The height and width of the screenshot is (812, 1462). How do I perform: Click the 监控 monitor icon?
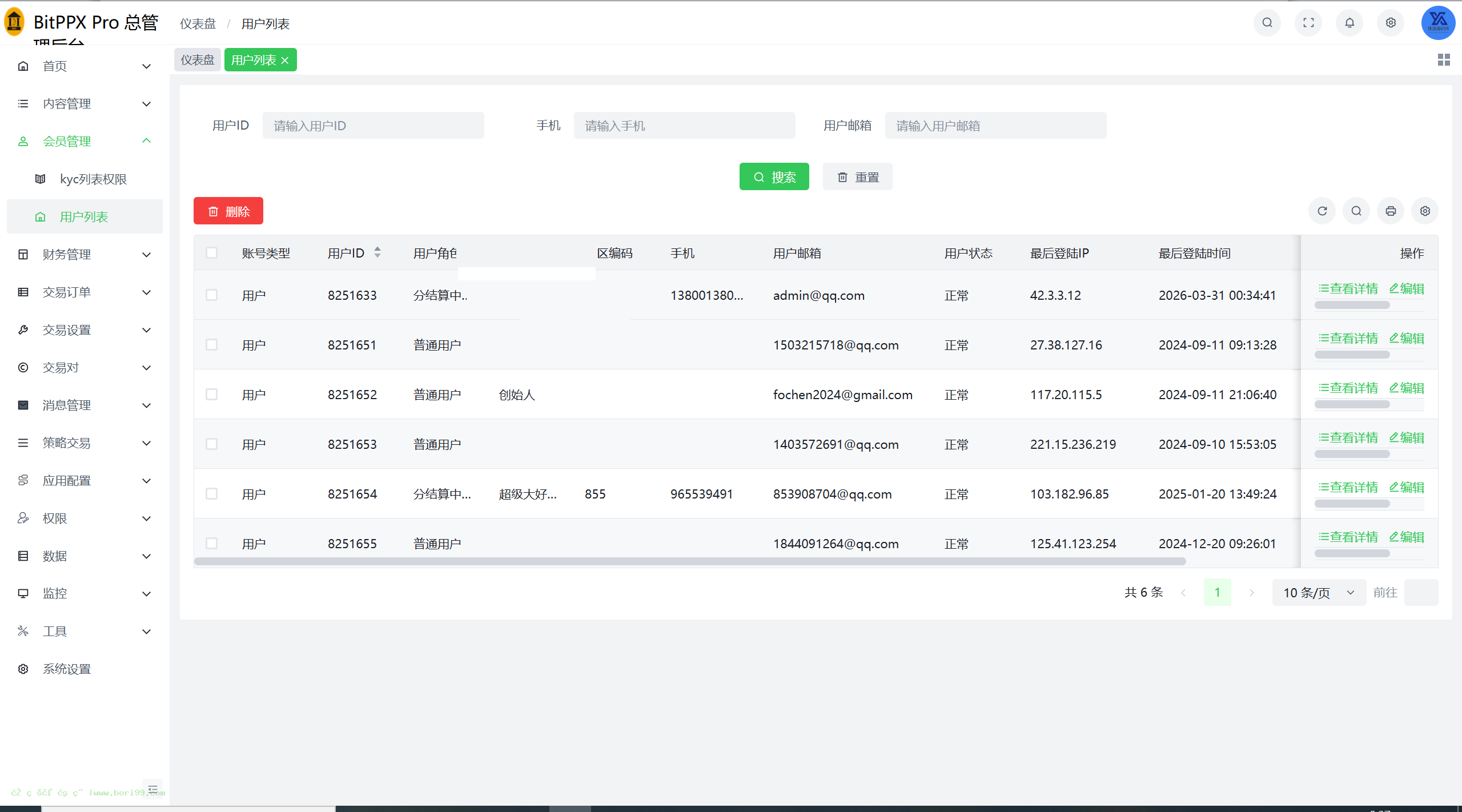pos(23,593)
